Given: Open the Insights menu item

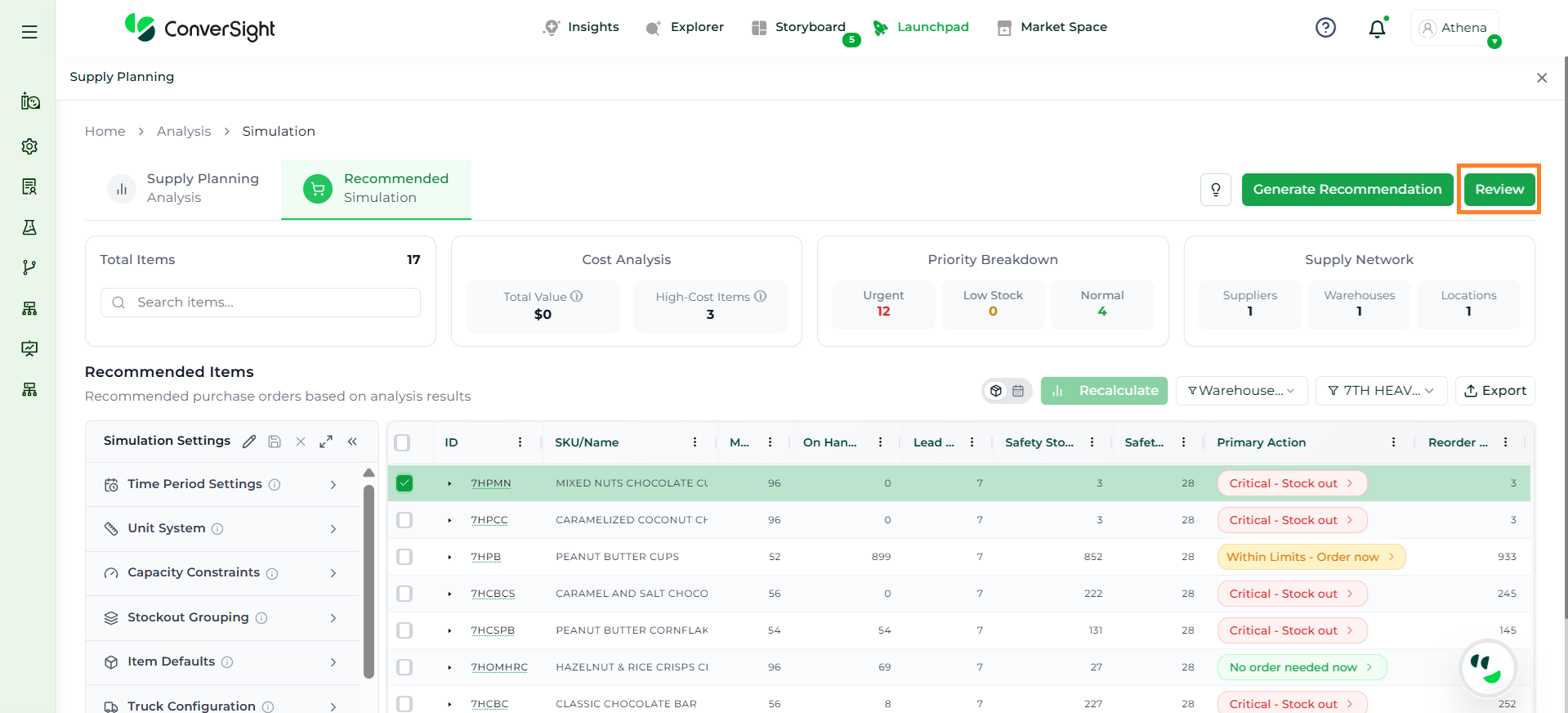Looking at the screenshot, I should point(581,27).
